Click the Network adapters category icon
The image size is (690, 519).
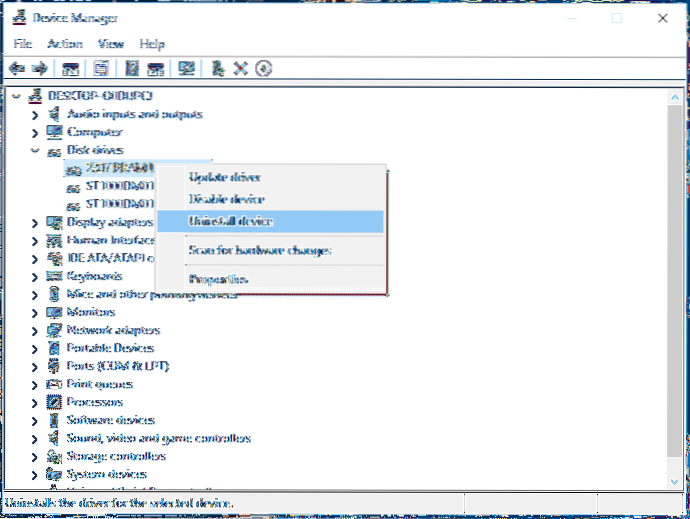(x=54, y=330)
